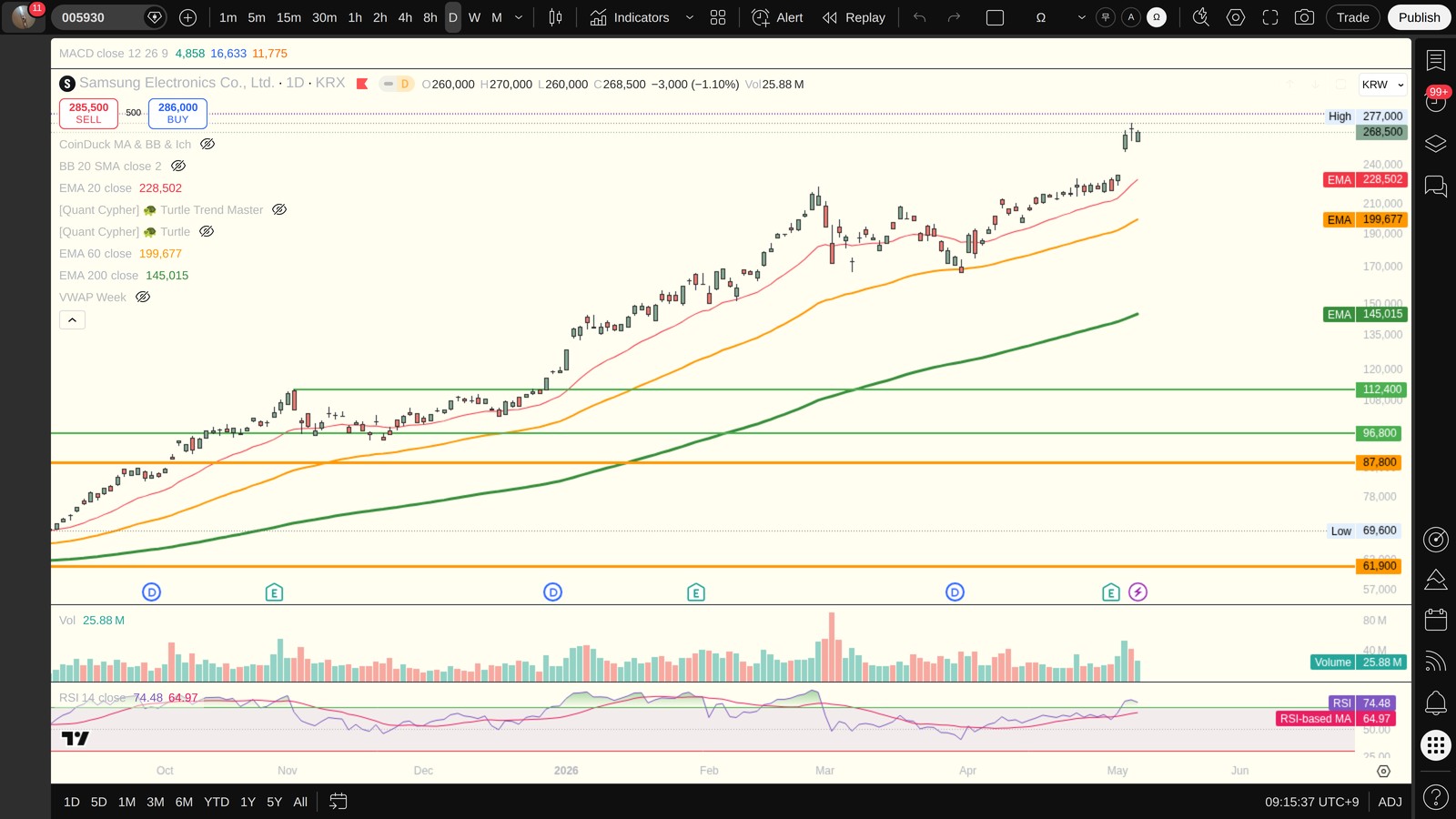Open the Chats panel in right sidebar

point(1435,186)
